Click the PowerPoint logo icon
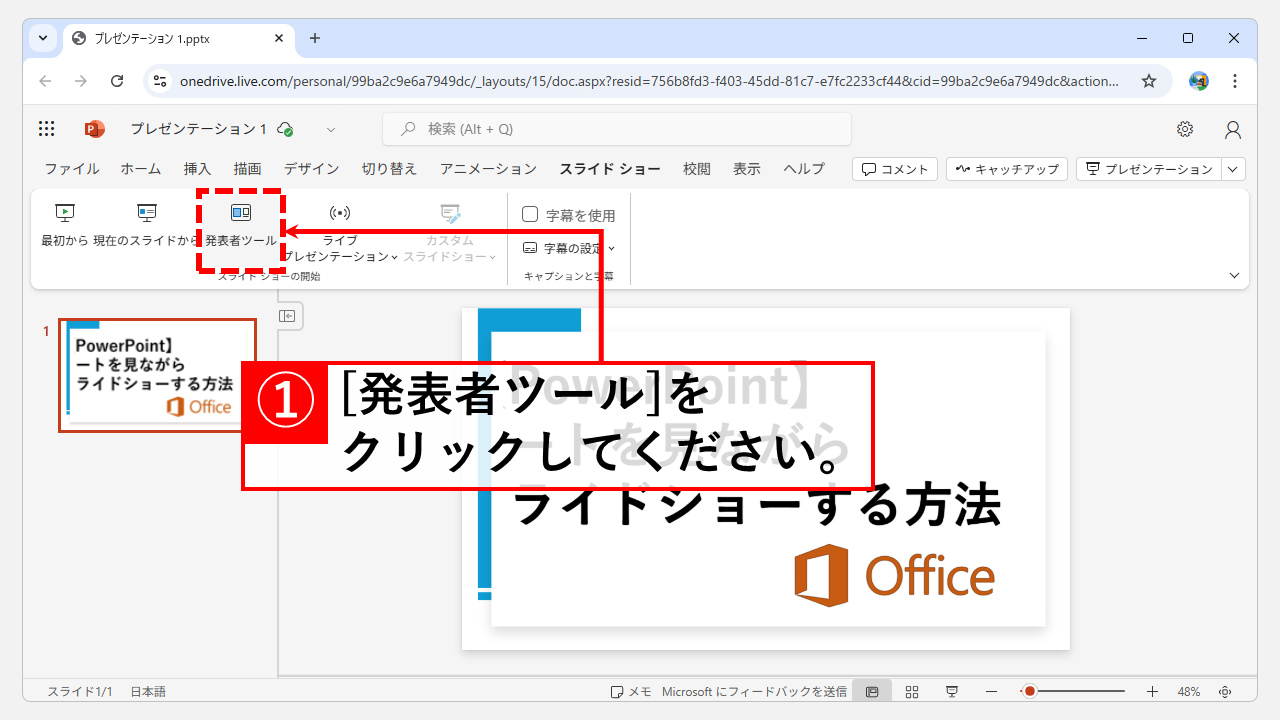Image resolution: width=1280 pixels, height=720 pixels. point(95,129)
